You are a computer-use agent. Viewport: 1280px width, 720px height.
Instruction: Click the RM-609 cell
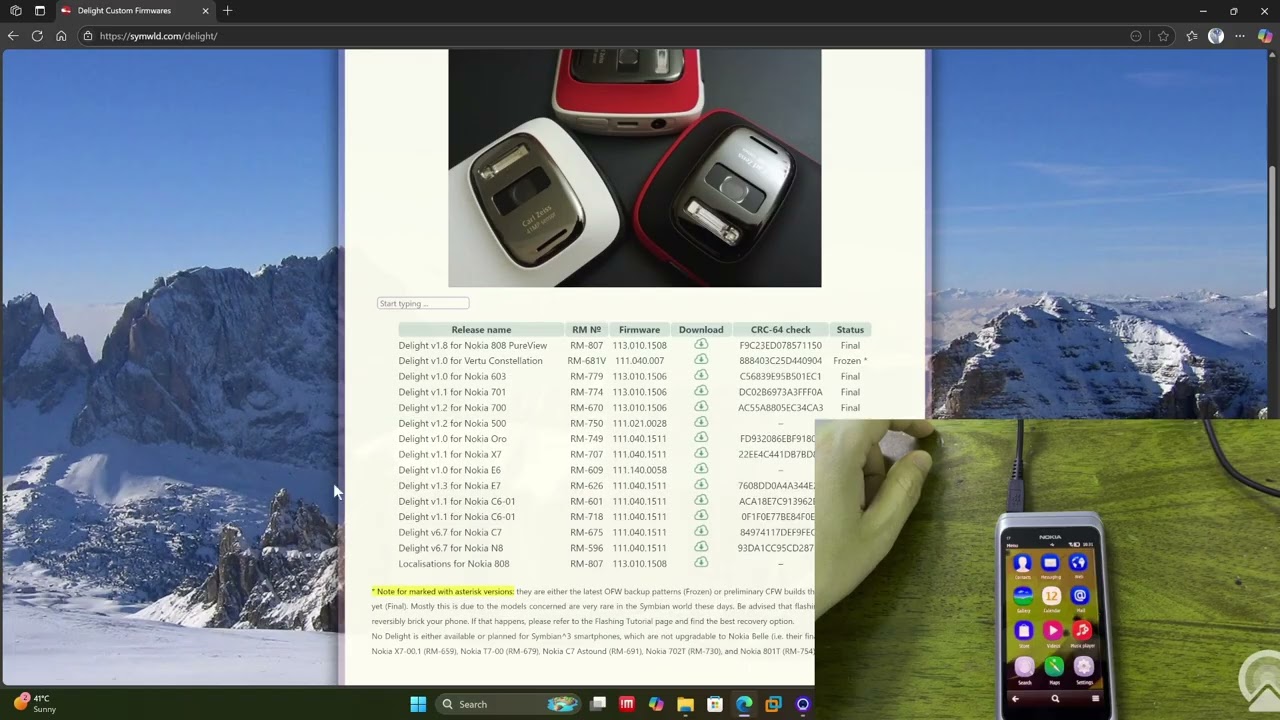pos(587,470)
